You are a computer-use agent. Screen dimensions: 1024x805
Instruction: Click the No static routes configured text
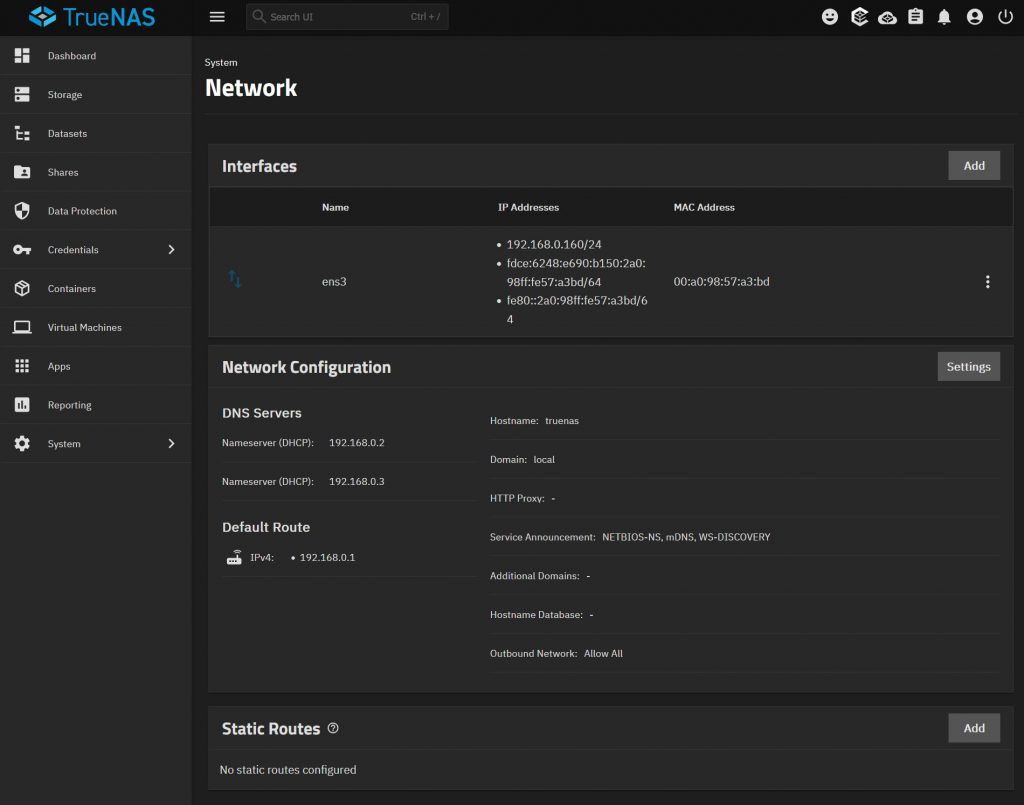(288, 770)
